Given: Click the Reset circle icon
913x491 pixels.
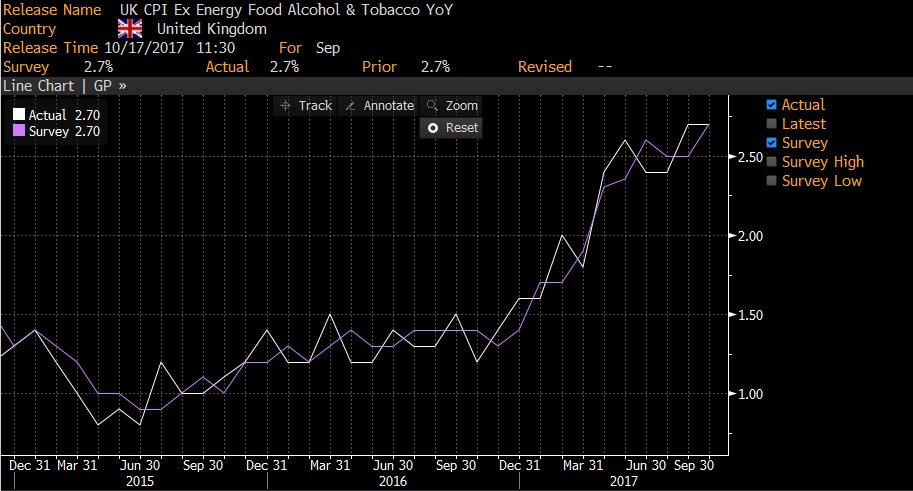Looking at the screenshot, I should pyautogui.click(x=433, y=128).
